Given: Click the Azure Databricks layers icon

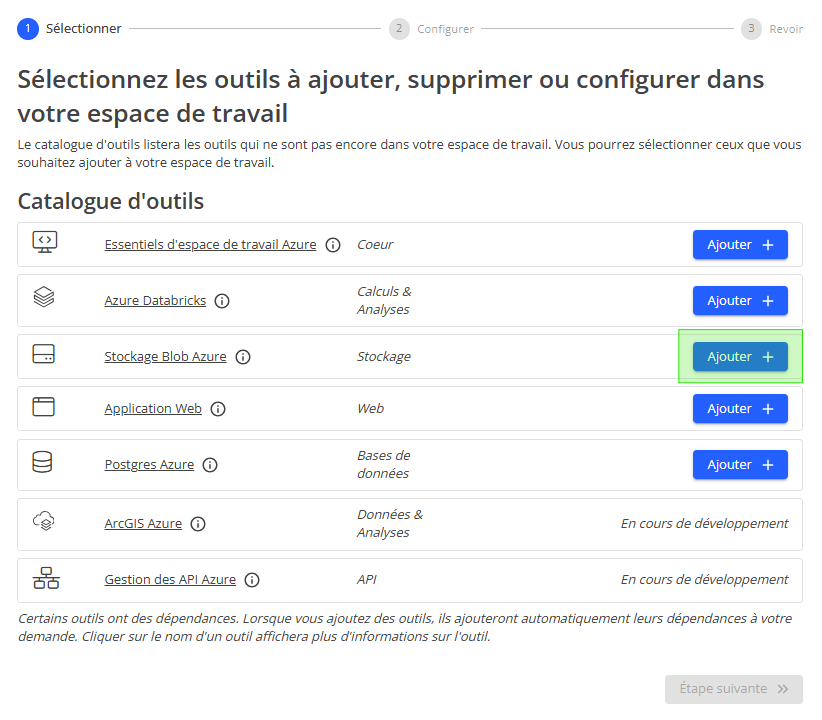Looking at the screenshot, I should 45,297.
